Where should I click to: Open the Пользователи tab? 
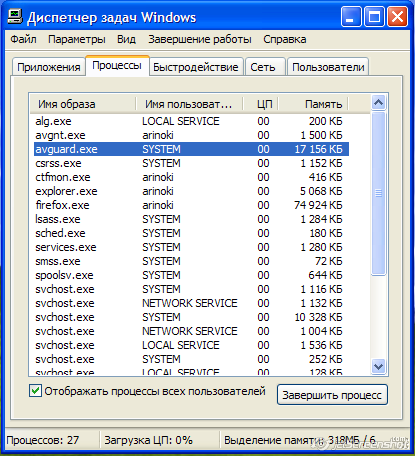328,67
